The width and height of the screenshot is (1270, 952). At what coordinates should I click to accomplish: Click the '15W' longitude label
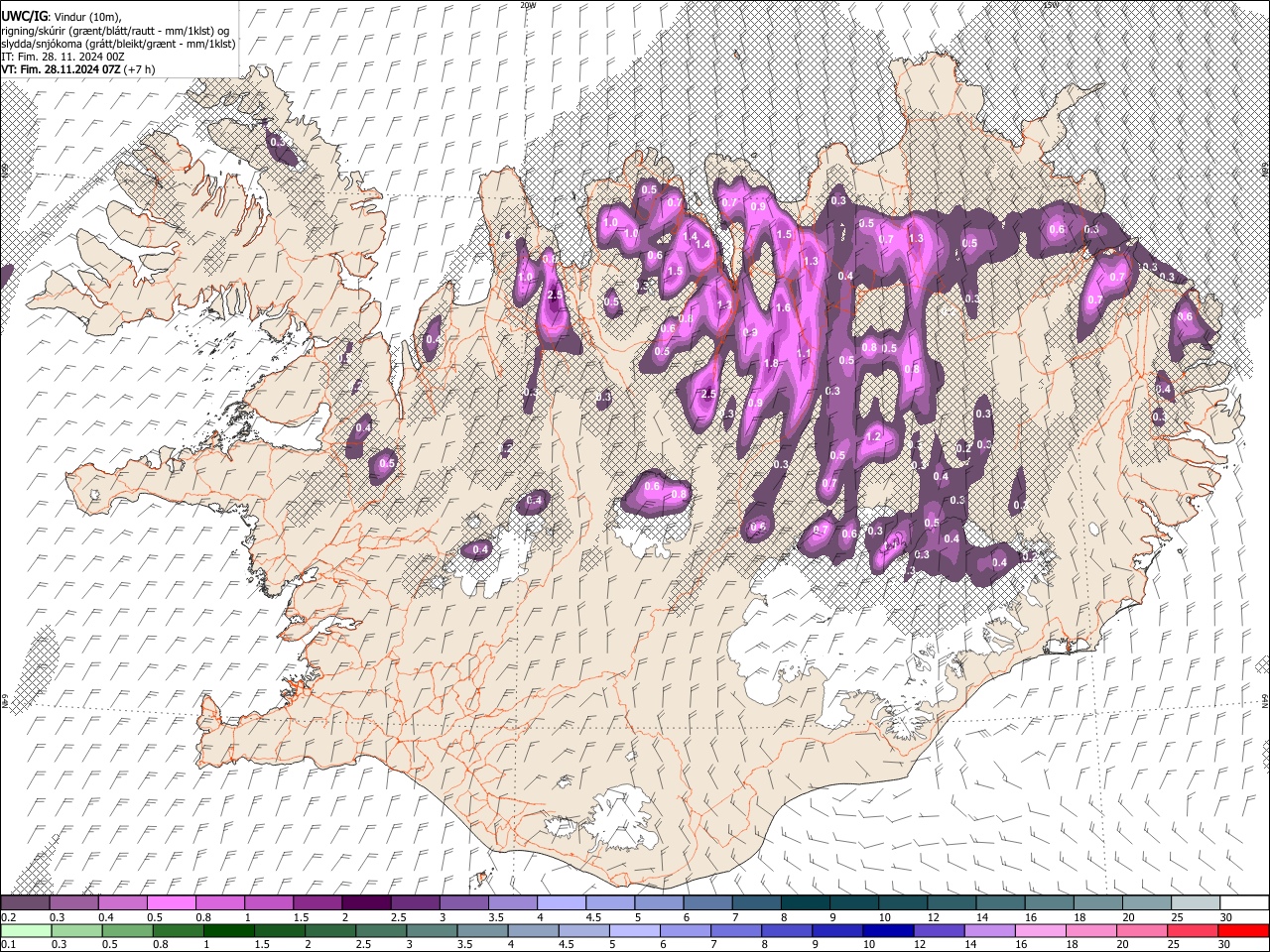click(x=1051, y=5)
